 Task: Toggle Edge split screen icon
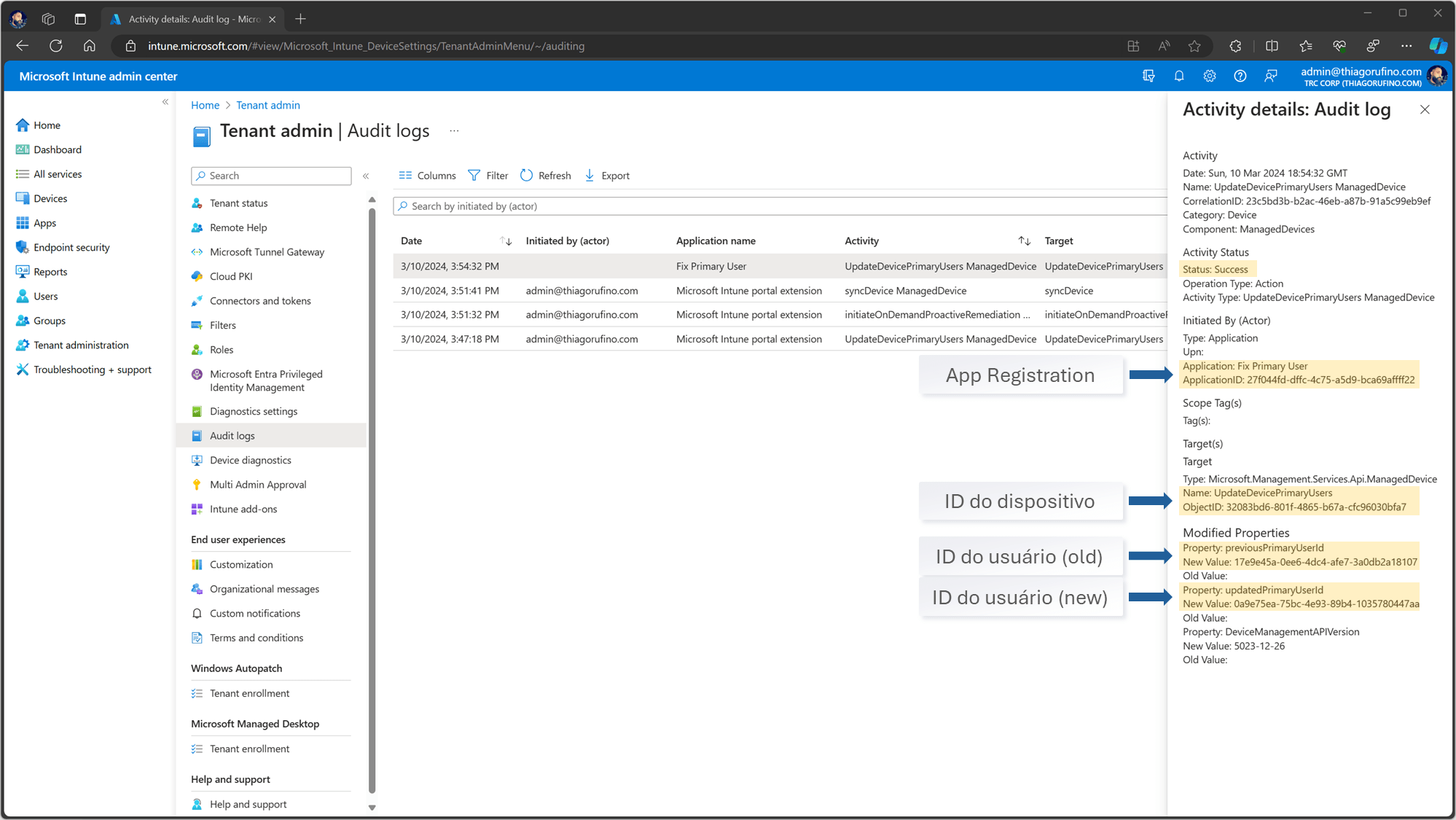[1272, 46]
